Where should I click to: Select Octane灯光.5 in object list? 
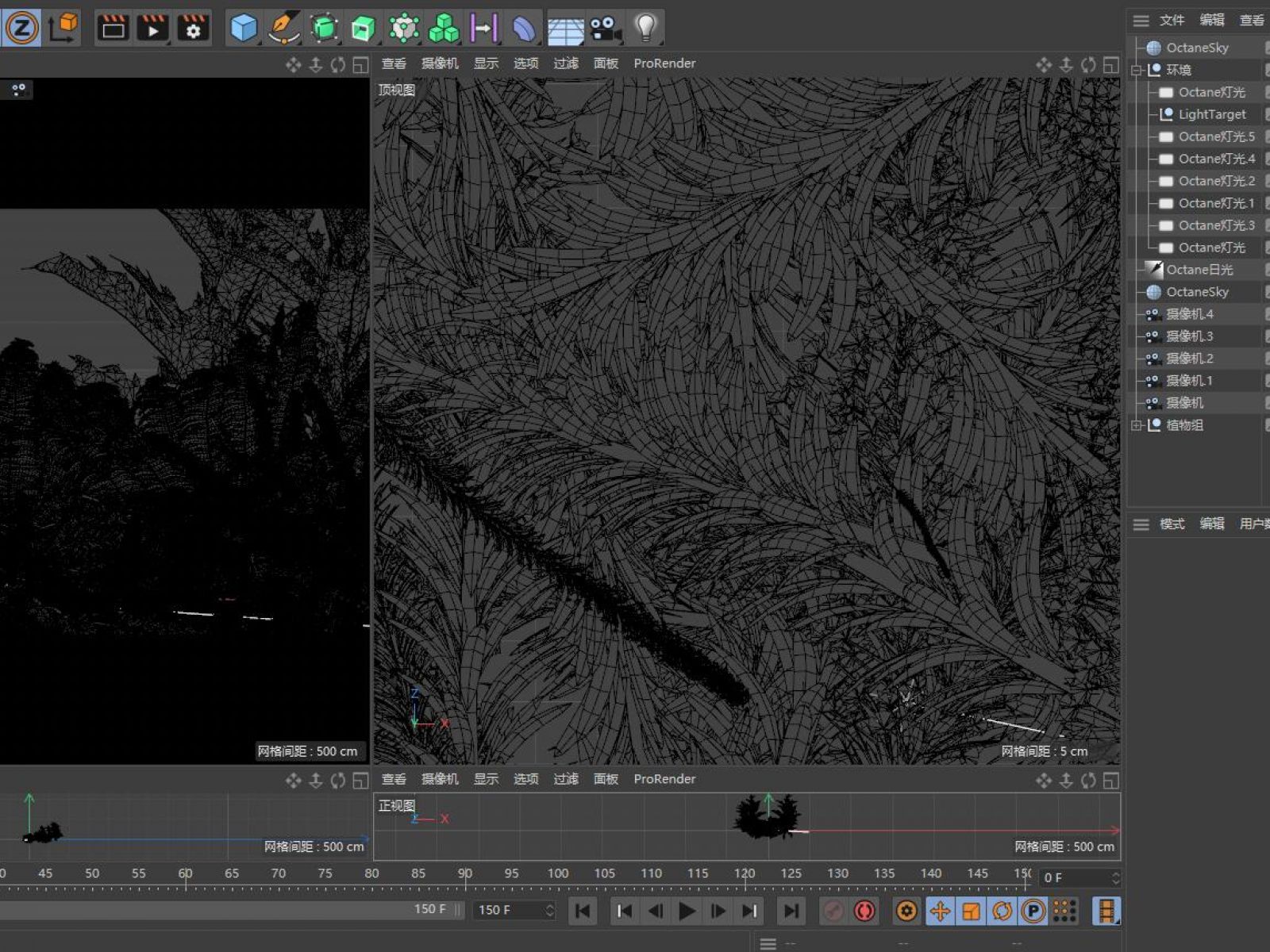click(1217, 136)
